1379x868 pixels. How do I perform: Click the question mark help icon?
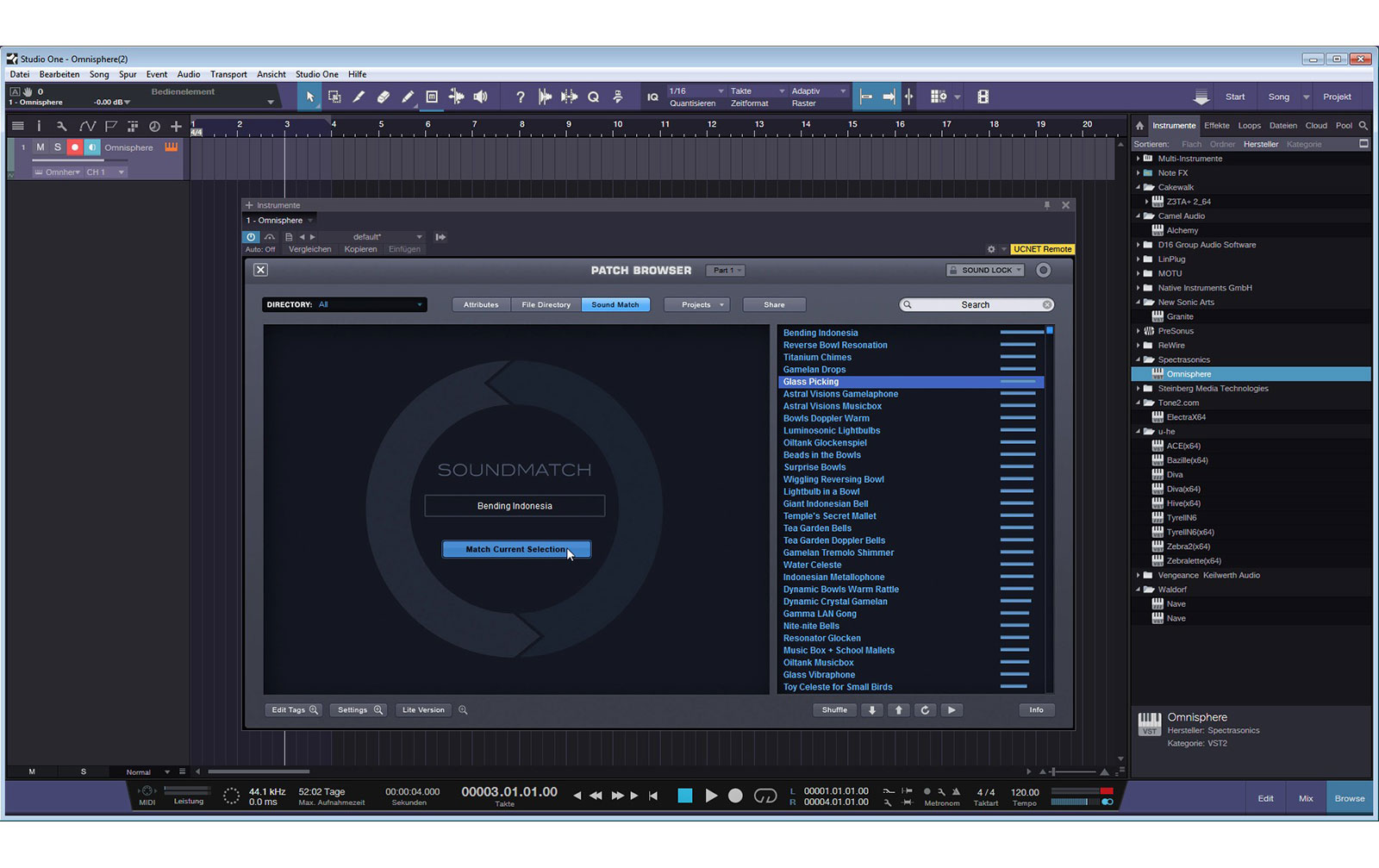(x=520, y=97)
